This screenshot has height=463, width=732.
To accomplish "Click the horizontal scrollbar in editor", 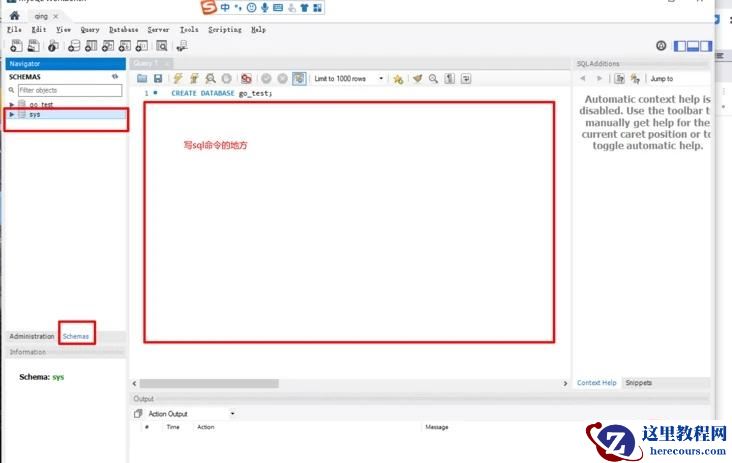I will (x=209, y=383).
